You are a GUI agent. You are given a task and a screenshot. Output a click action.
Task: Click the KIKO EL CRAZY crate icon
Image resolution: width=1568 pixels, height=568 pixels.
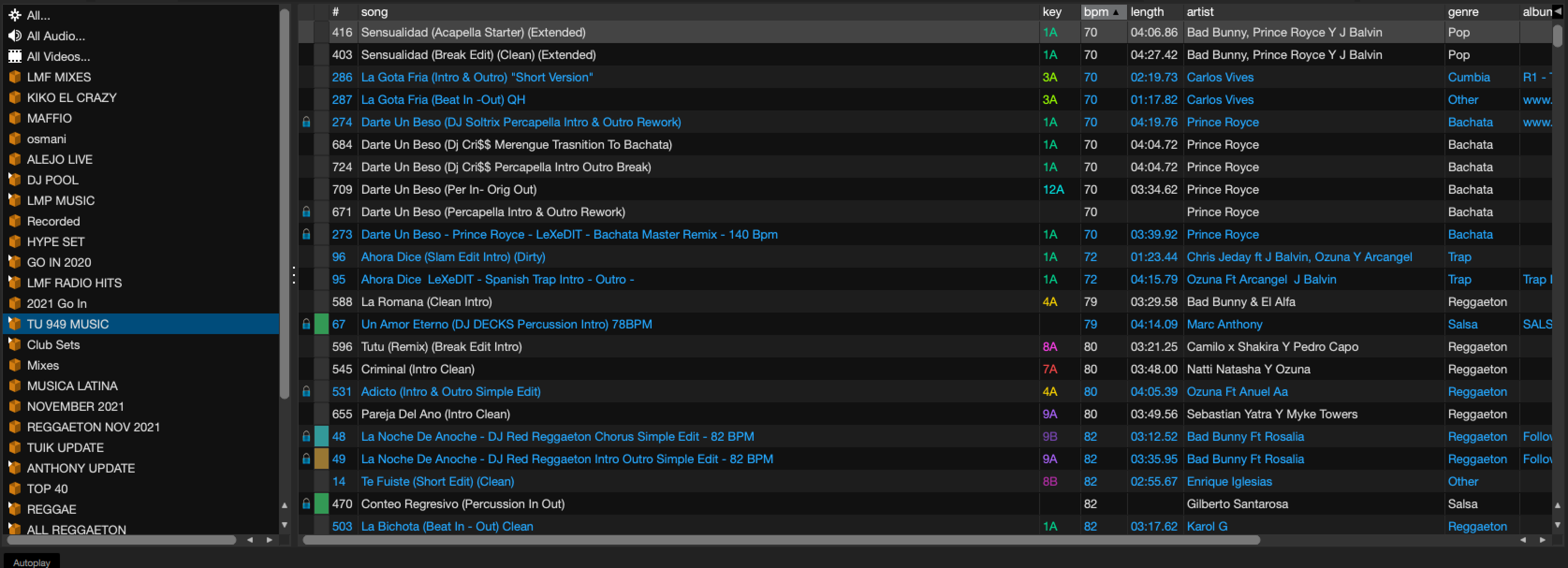(15, 98)
